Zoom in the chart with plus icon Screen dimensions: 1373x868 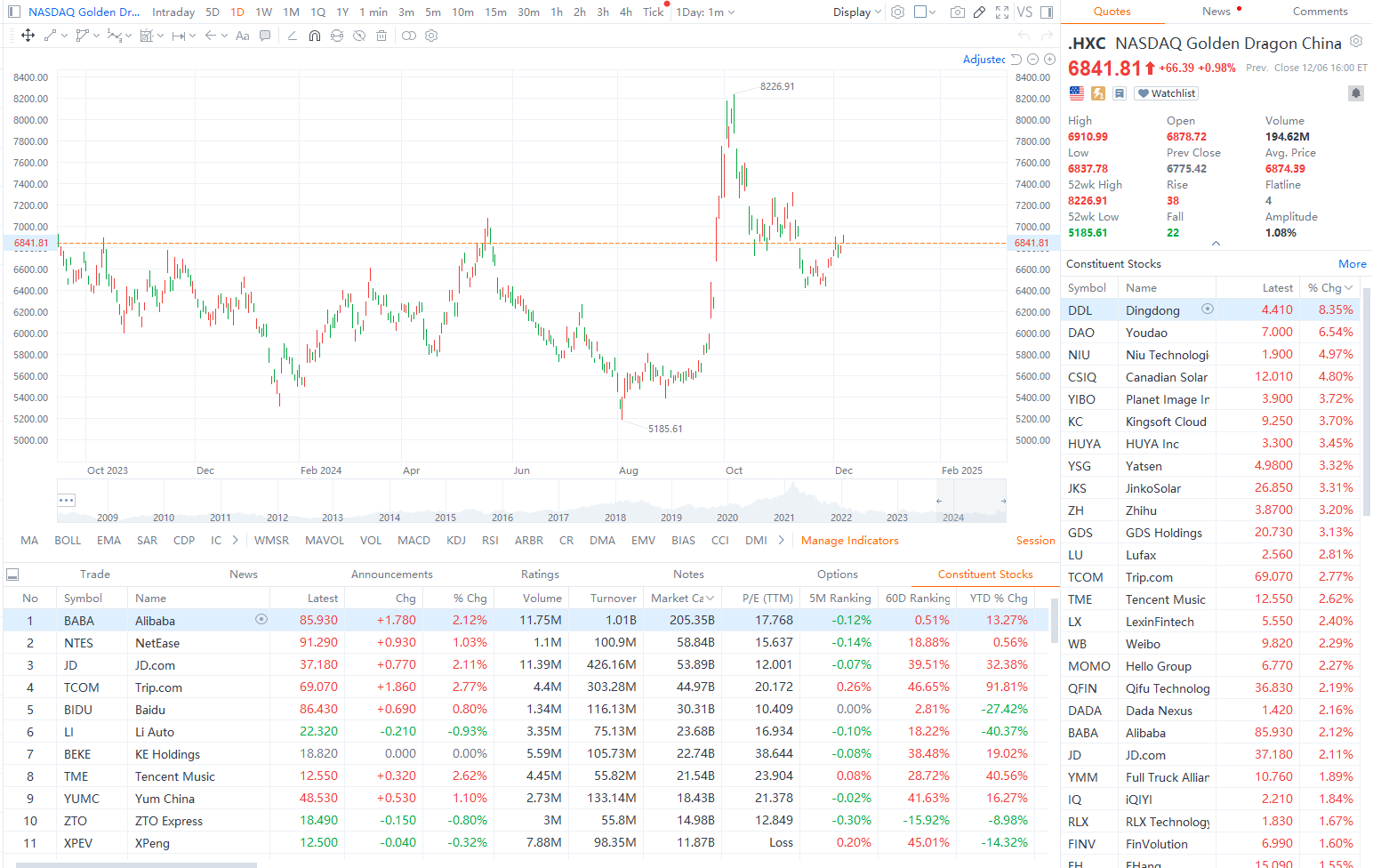1049,60
